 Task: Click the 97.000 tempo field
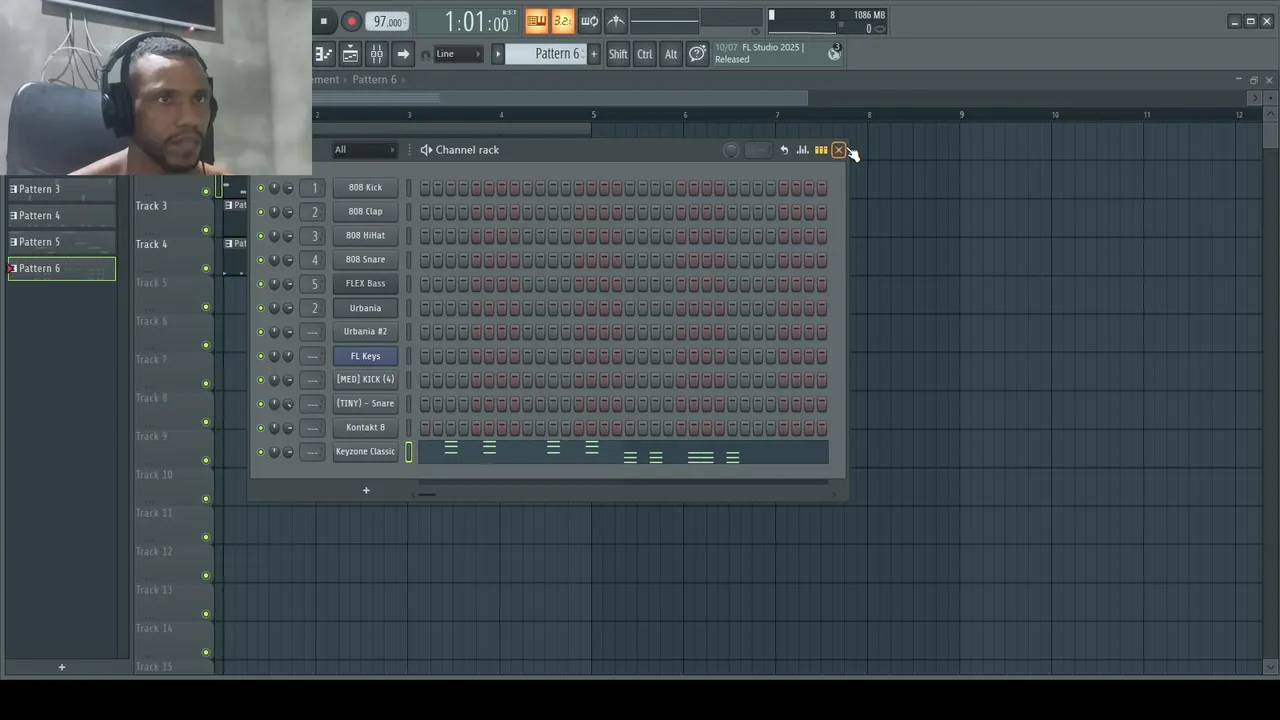click(387, 22)
